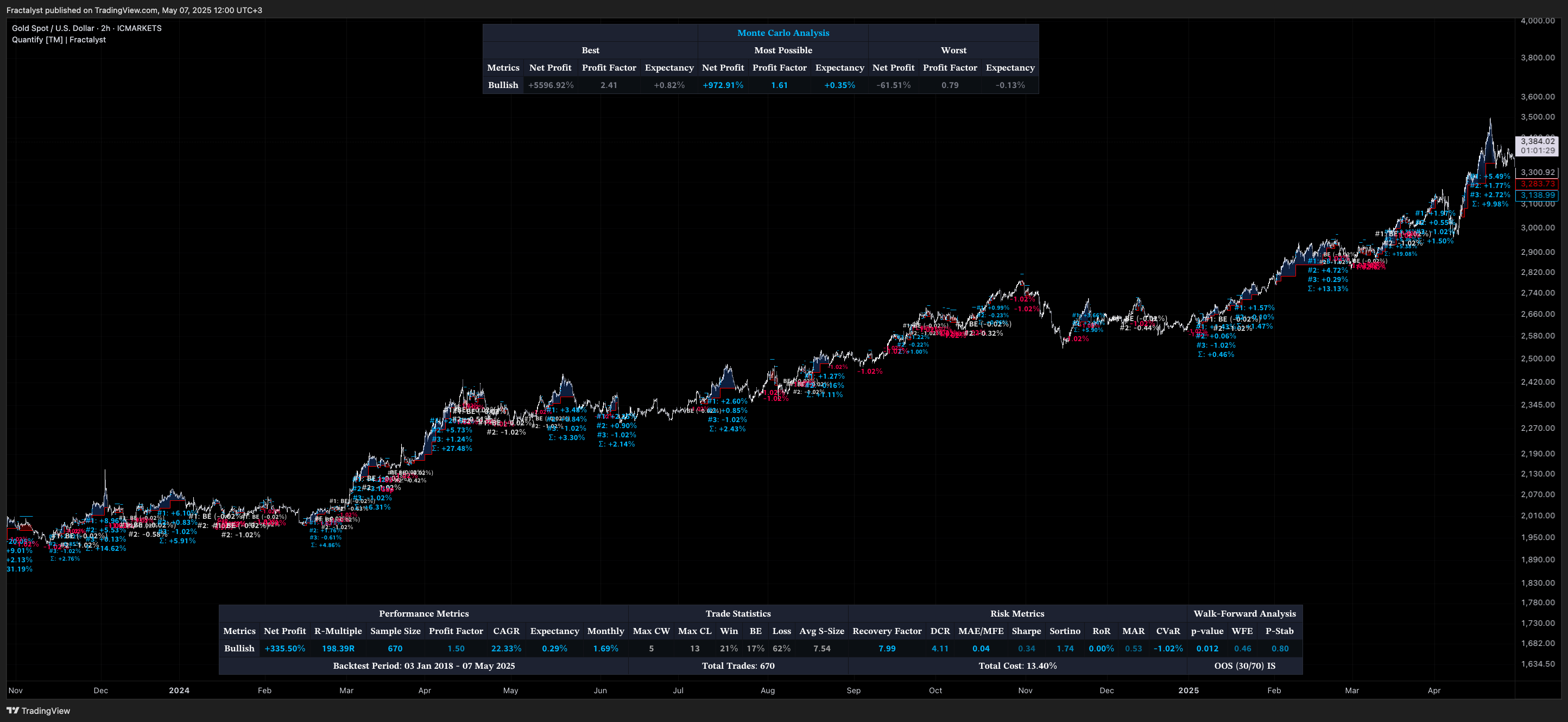This screenshot has height=722, width=1568.
Task: Select the WFE column header
Action: [x=1242, y=631]
